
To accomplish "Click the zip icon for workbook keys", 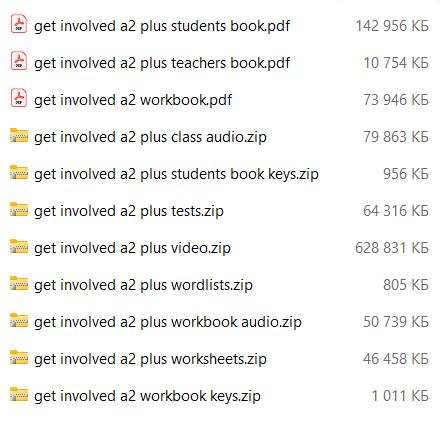I will pos(19,394).
